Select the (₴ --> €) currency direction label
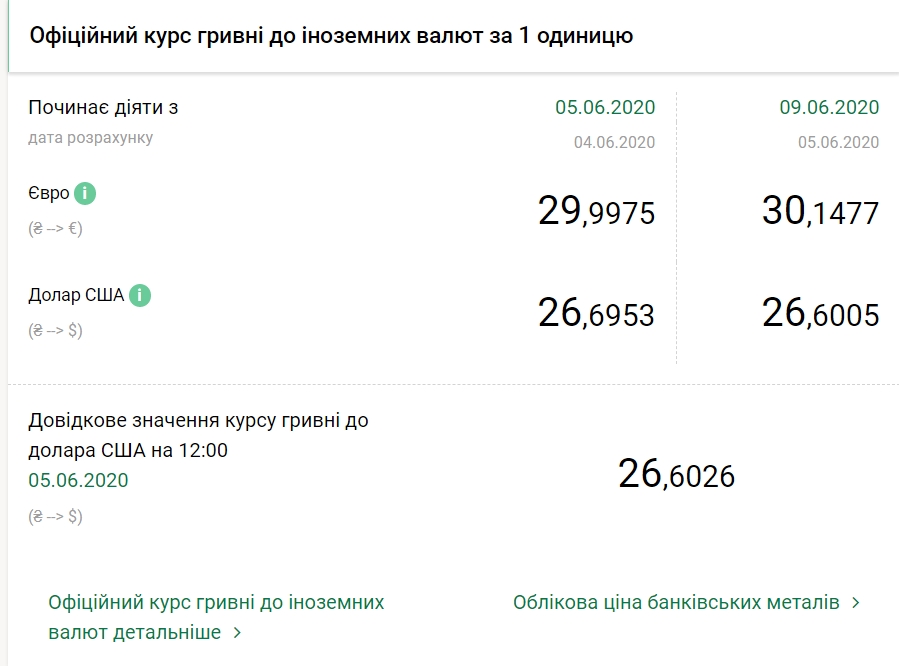Viewport: 899px width, 666px height. click(x=55, y=227)
